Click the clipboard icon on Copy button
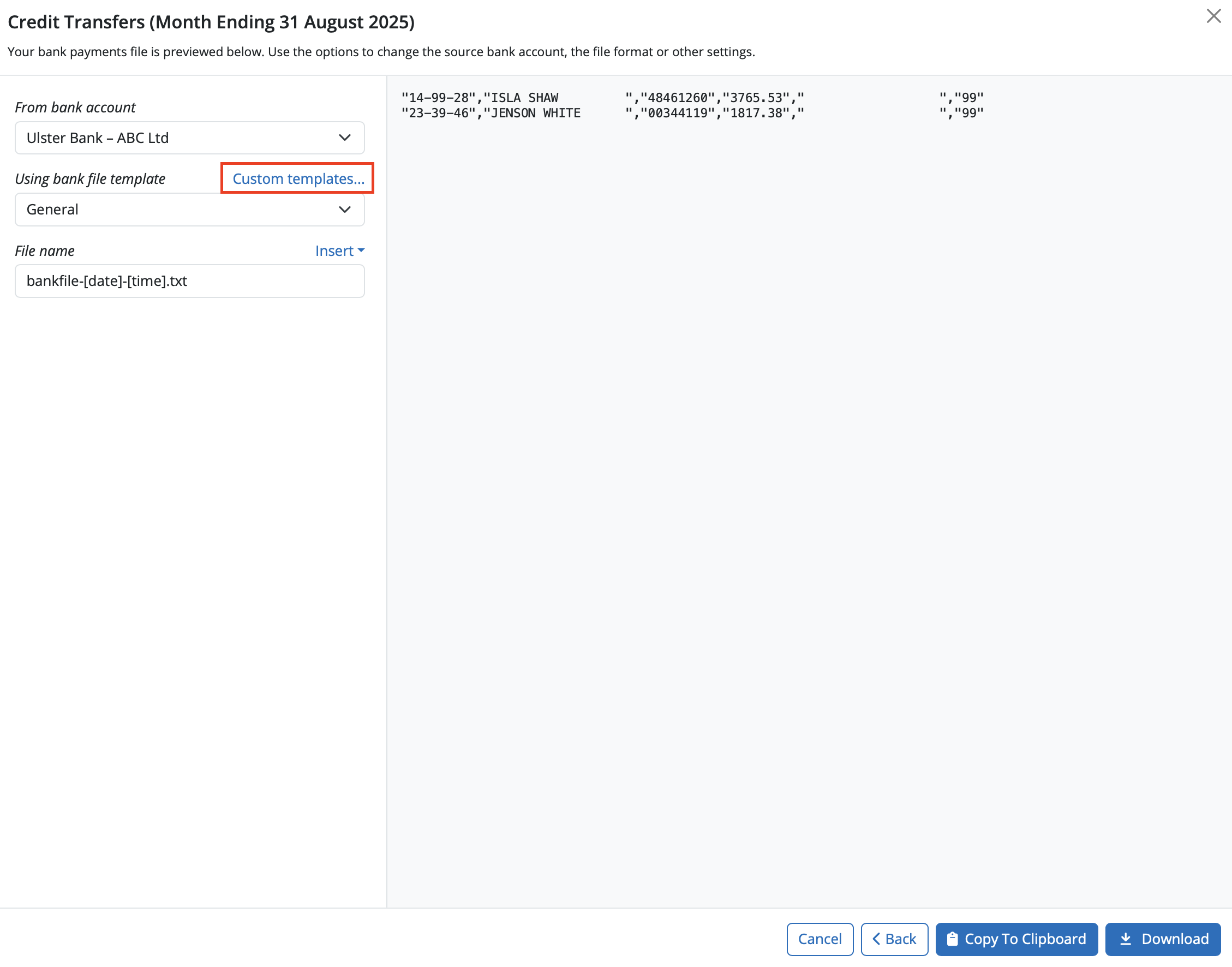This screenshot has height=967, width=1232. (953, 939)
